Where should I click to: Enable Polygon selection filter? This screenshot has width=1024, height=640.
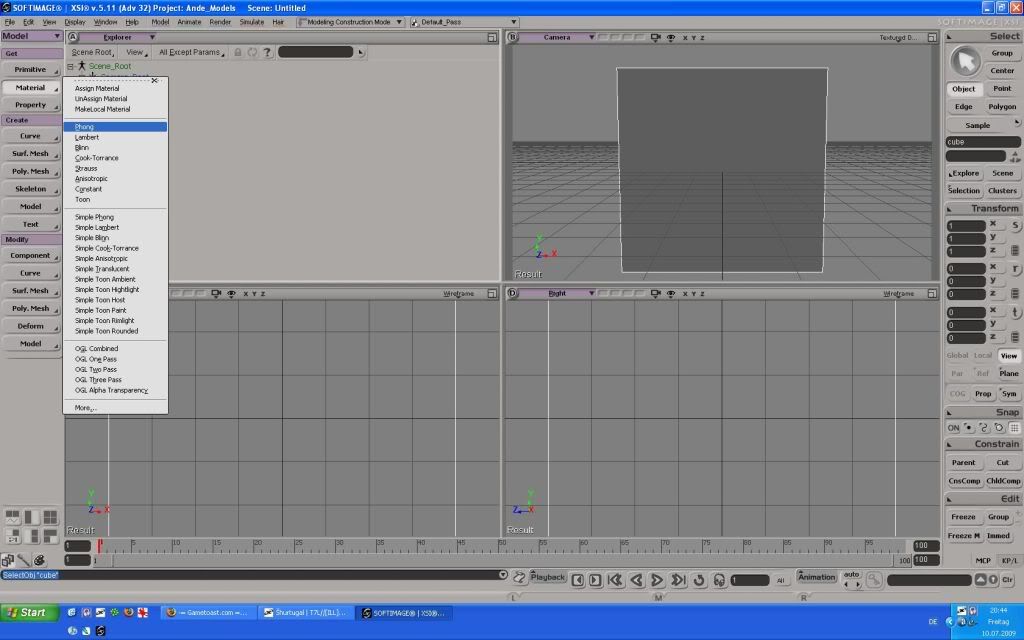pos(1002,106)
